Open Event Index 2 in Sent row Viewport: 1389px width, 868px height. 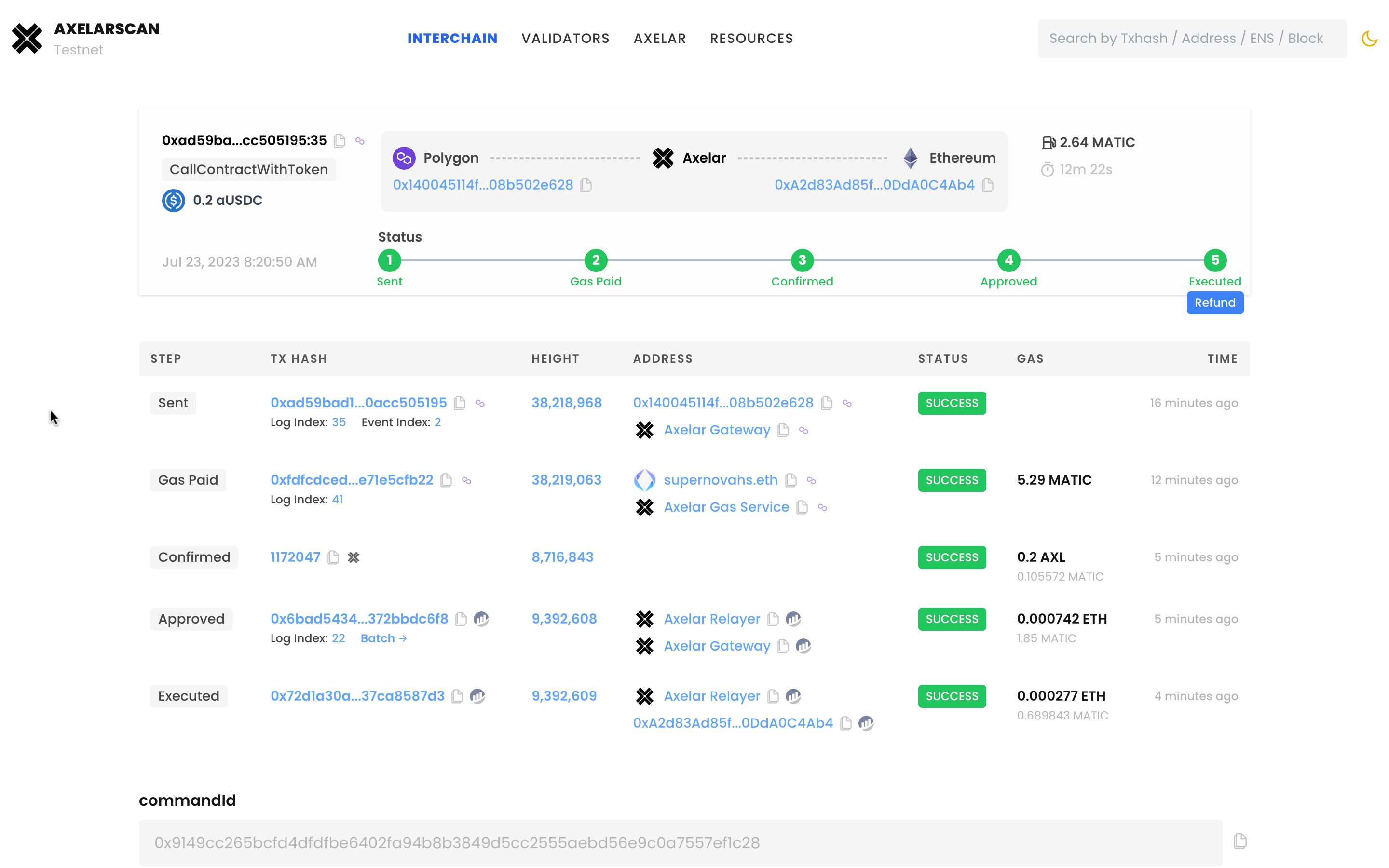[x=437, y=422]
